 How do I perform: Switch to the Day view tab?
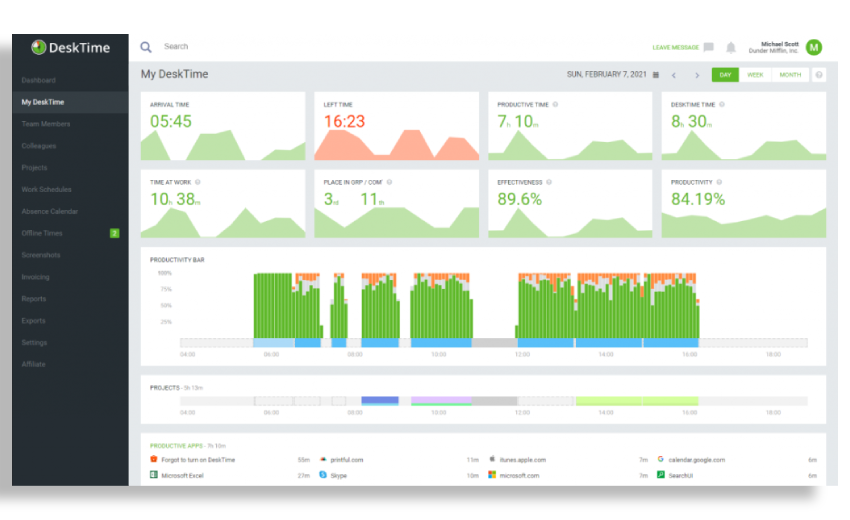click(725, 75)
